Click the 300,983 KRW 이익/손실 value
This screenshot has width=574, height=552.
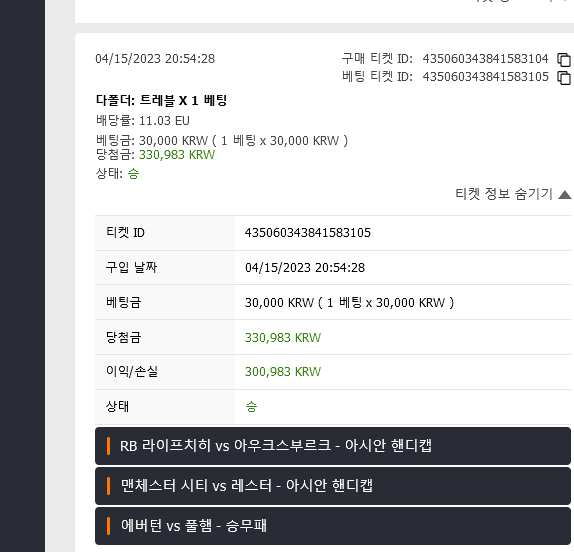click(x=283, y=372)
